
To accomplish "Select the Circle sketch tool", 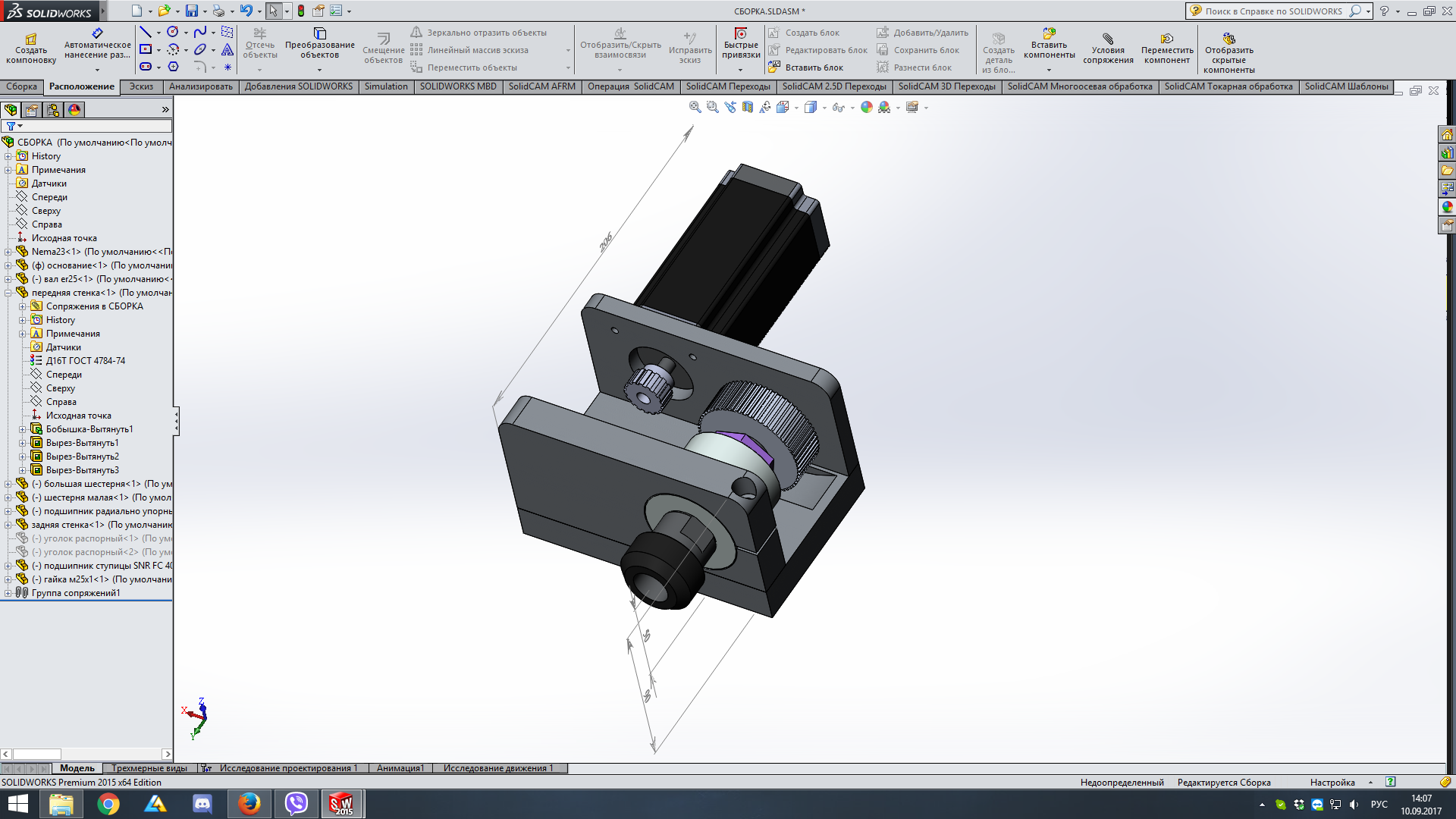I will [173, 32].
